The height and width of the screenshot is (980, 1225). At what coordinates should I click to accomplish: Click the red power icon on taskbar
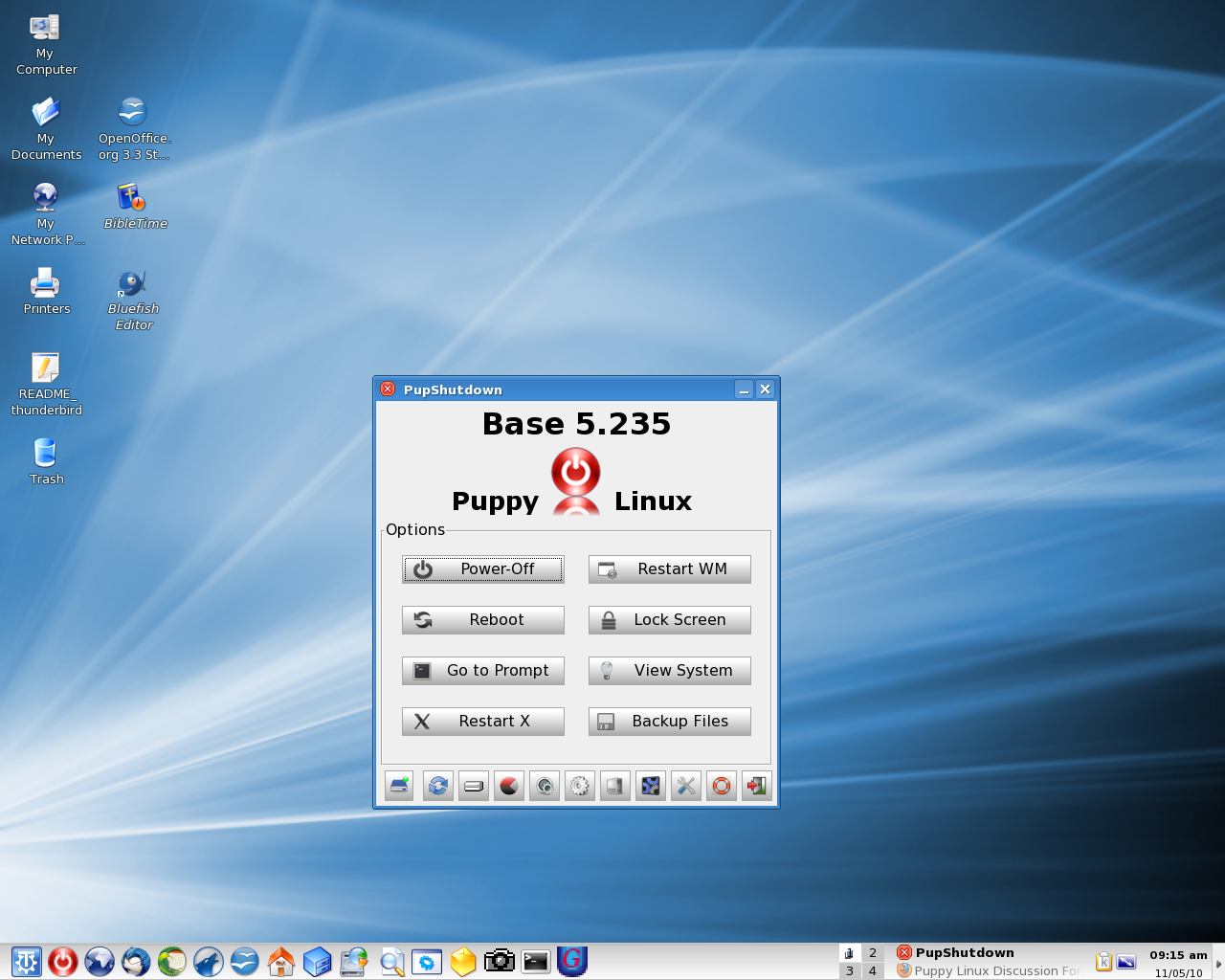(x=63, y=961)
